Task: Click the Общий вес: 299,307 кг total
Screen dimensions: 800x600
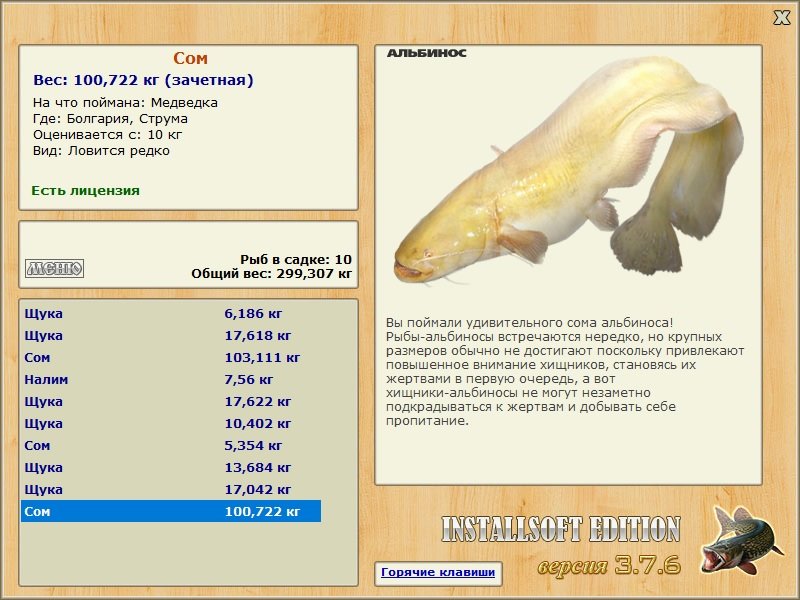Action: pos(271,274)
